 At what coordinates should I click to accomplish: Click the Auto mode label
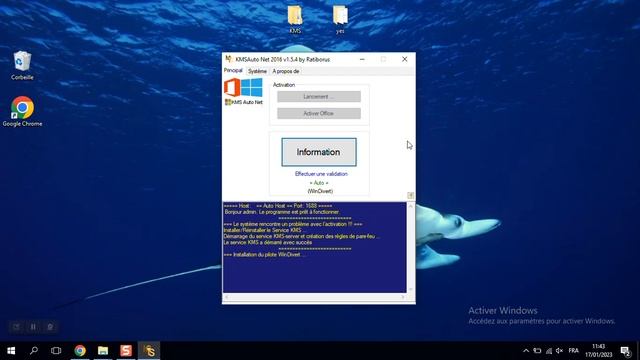click(x=319, y=183)
